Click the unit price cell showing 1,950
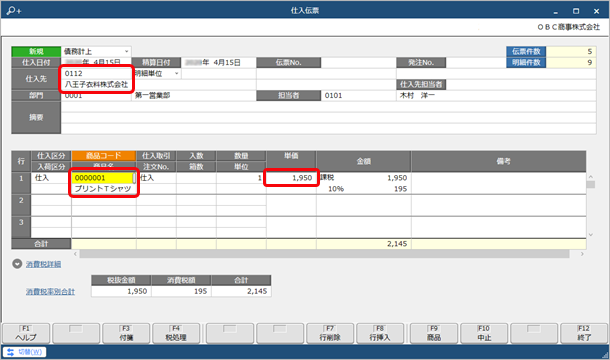The width and height of the screenshot is (610, 360). click(x=291, y=178)
